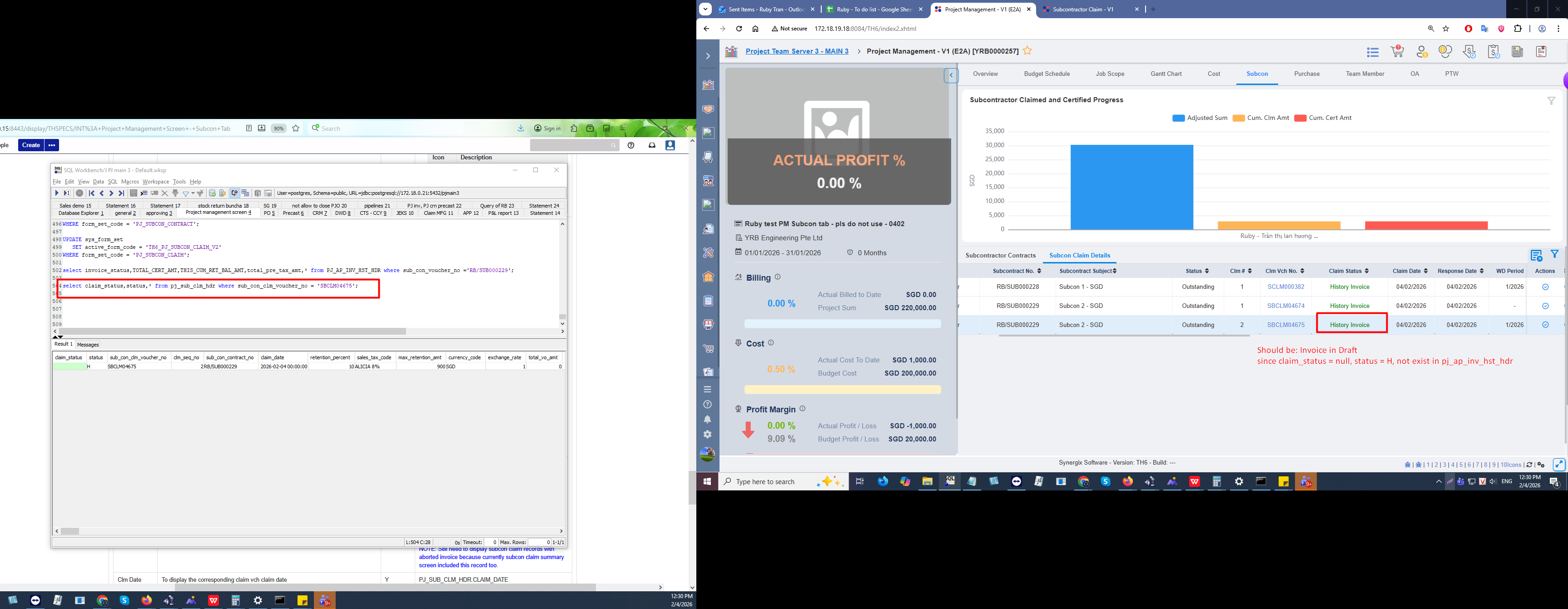
Task: Toggle Adjusted Sum legend series
Action: tap(1200, 118)
